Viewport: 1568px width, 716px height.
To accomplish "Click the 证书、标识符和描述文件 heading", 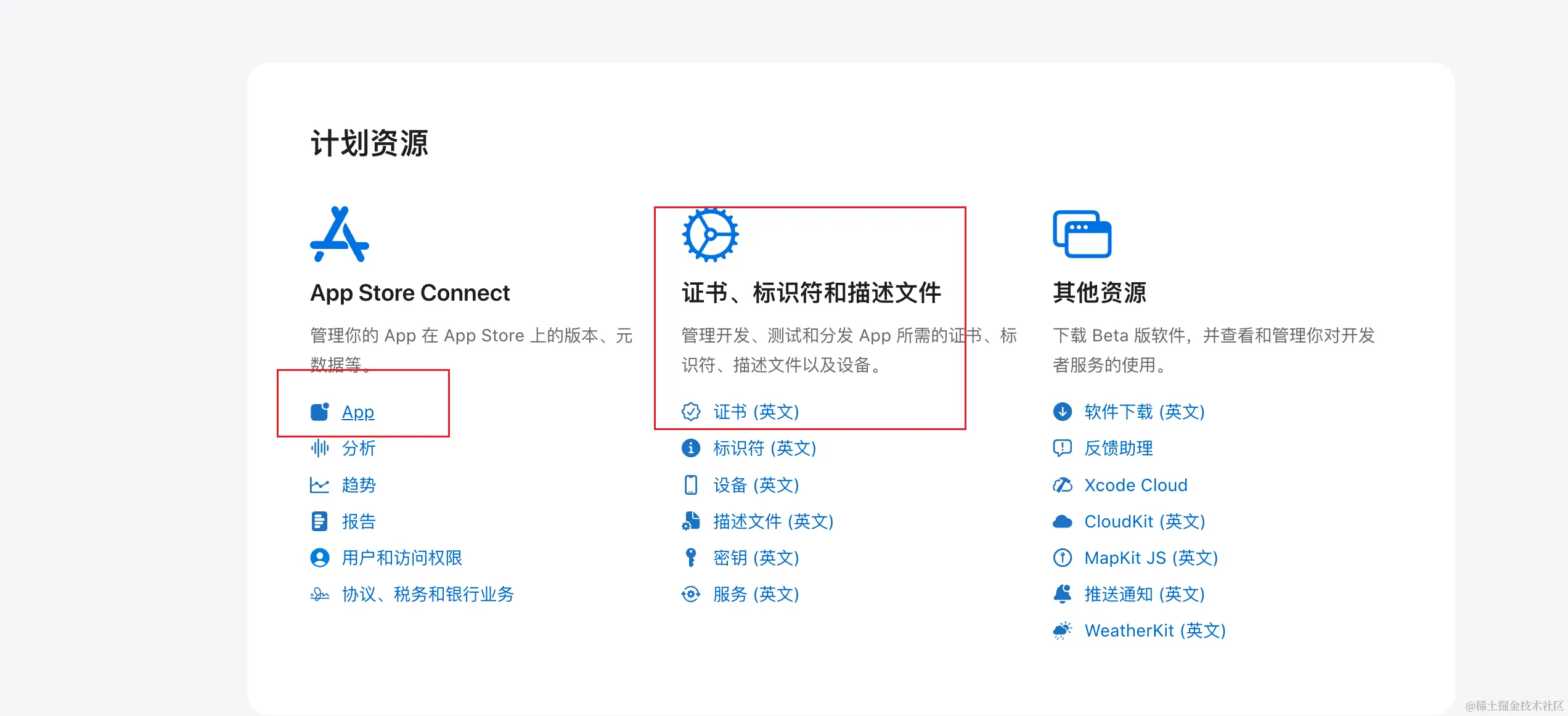I will pyautogui.click(x=811, y=293).
